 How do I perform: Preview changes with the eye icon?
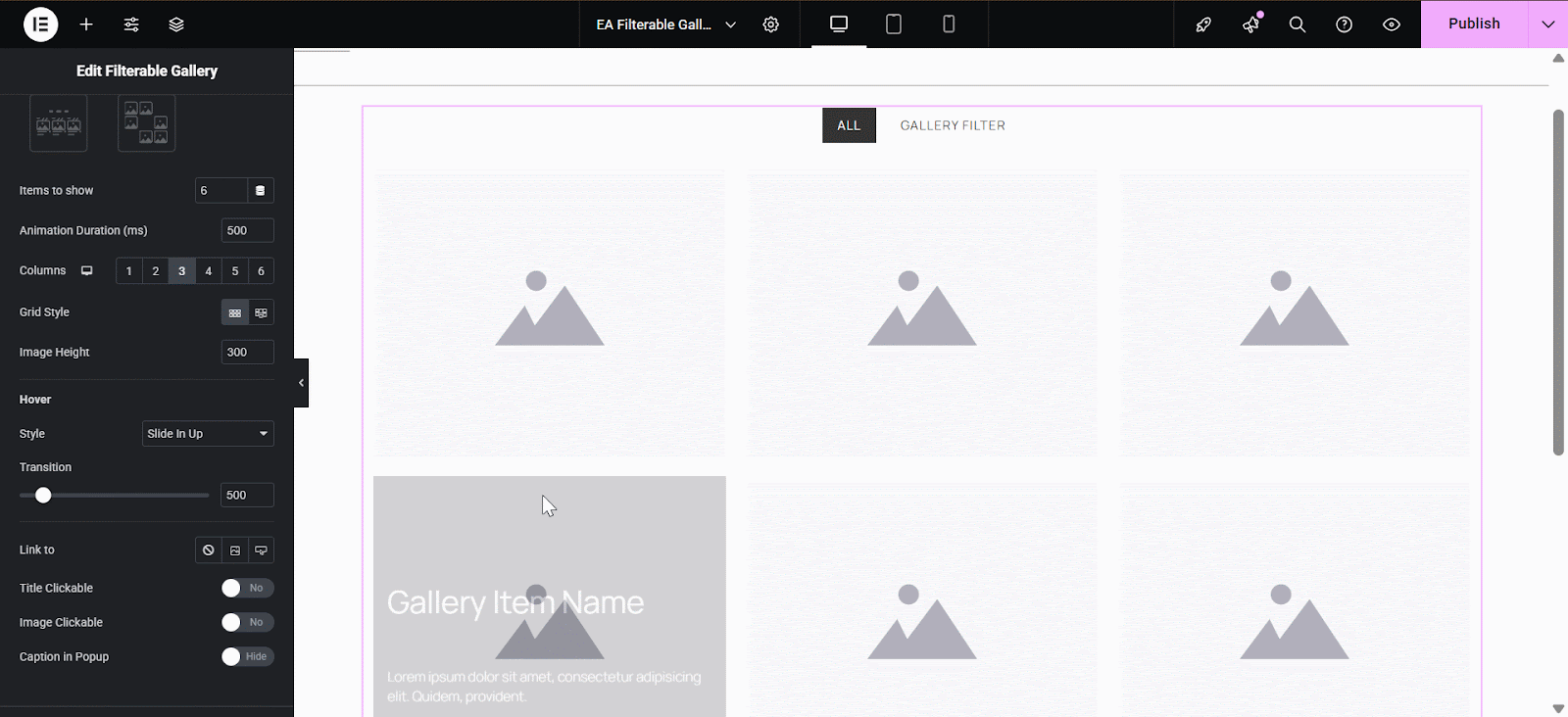1392,24
